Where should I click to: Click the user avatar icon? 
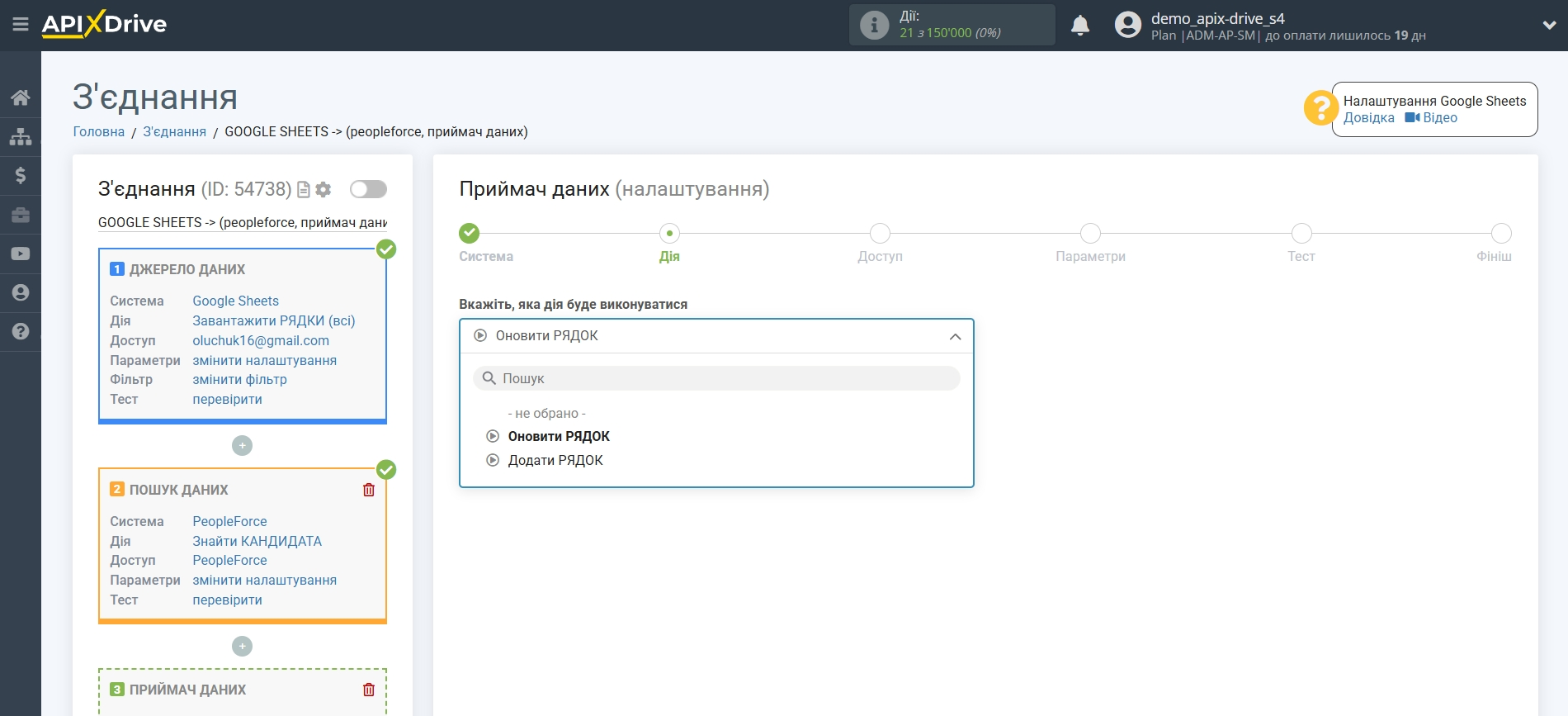point(1127,25)
